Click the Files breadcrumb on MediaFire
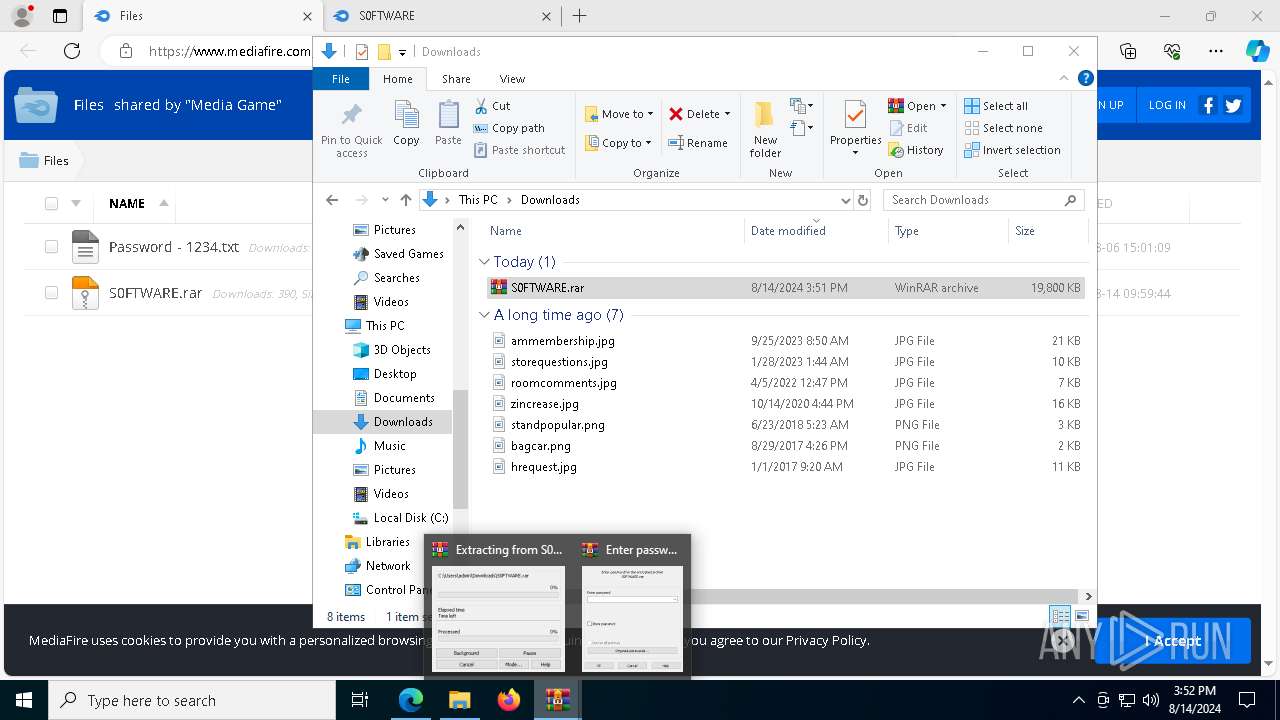 (x=45, y=160)
